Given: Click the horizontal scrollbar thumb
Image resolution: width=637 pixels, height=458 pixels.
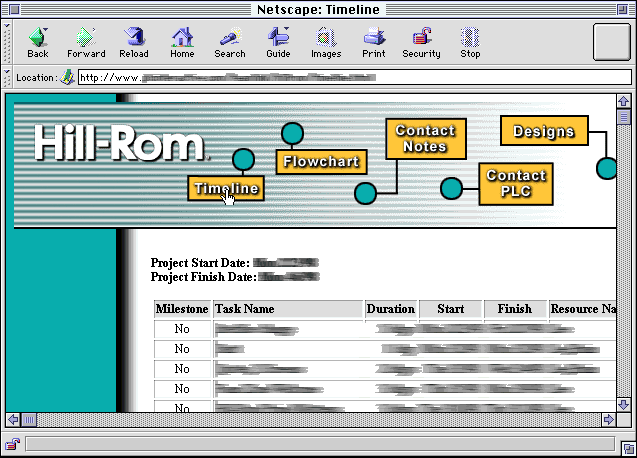Looking at the screenshot, I should click(x=29, y=419).
